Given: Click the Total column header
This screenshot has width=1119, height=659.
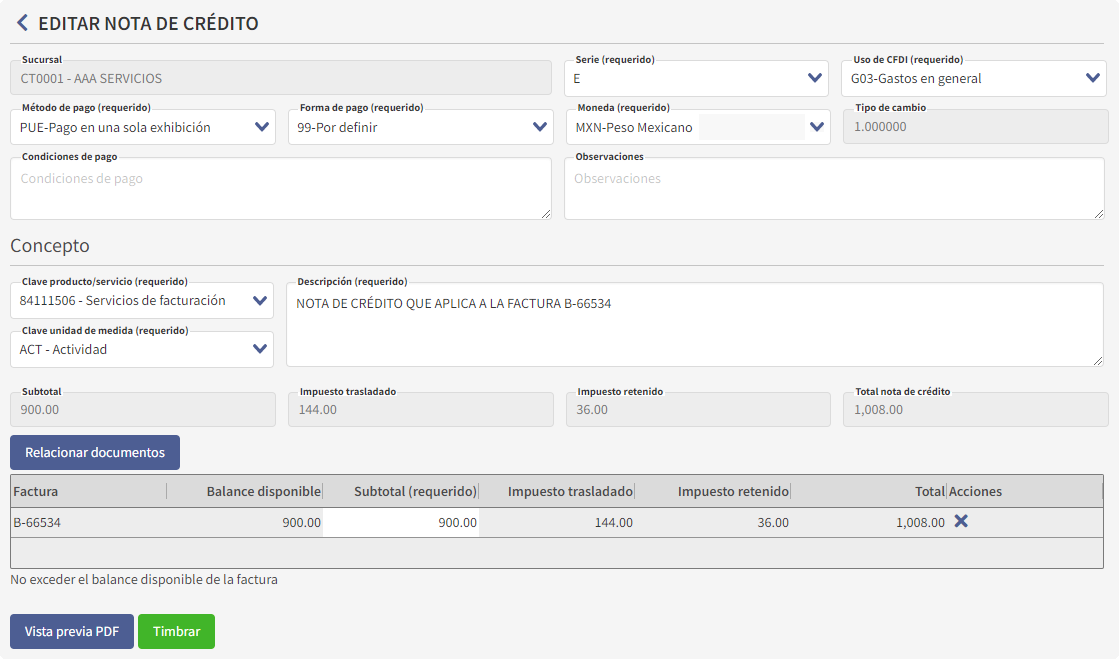Looking at the screenshot, I should (x=929, y=491).
